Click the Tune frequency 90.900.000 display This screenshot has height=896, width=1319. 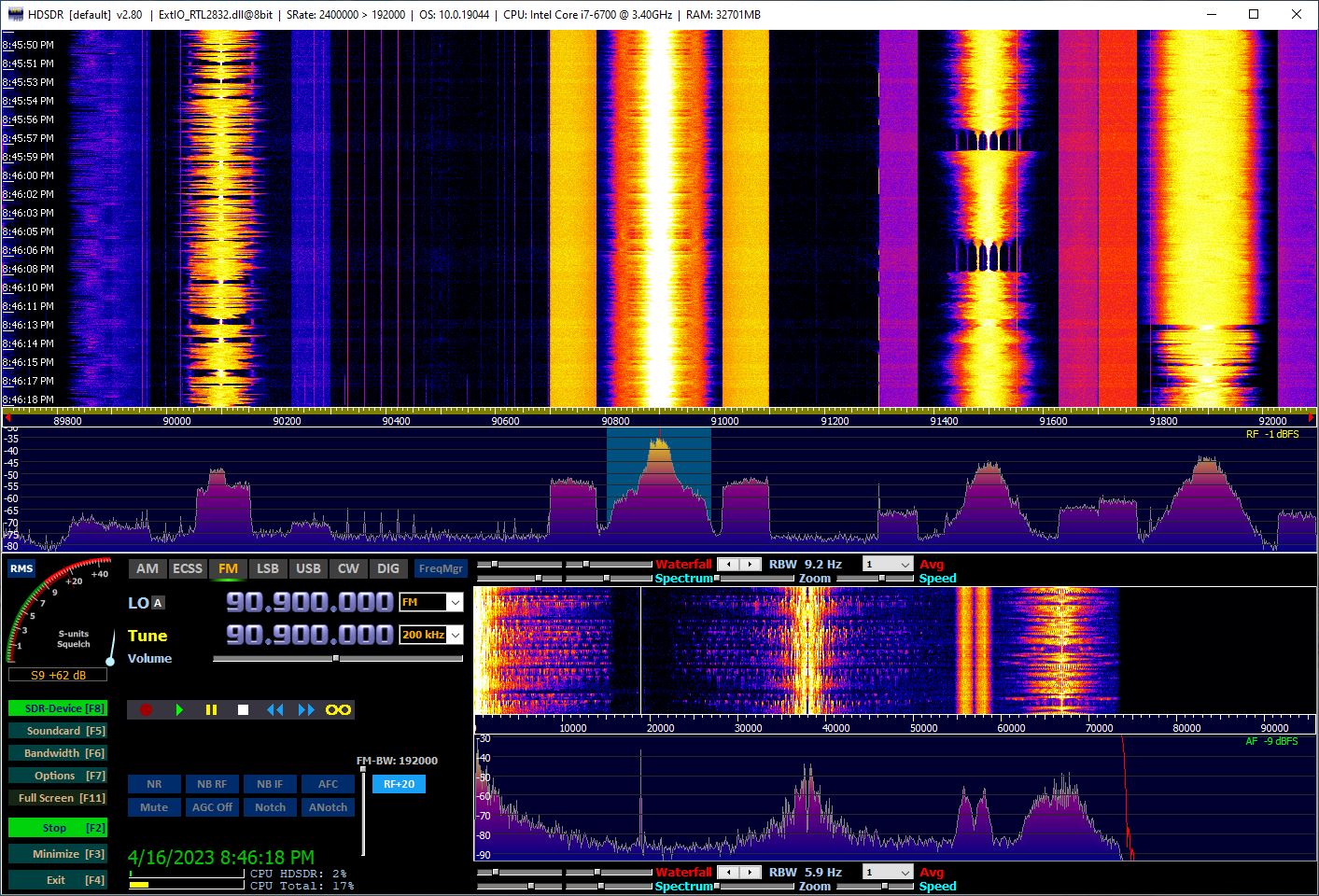(309, 636)
